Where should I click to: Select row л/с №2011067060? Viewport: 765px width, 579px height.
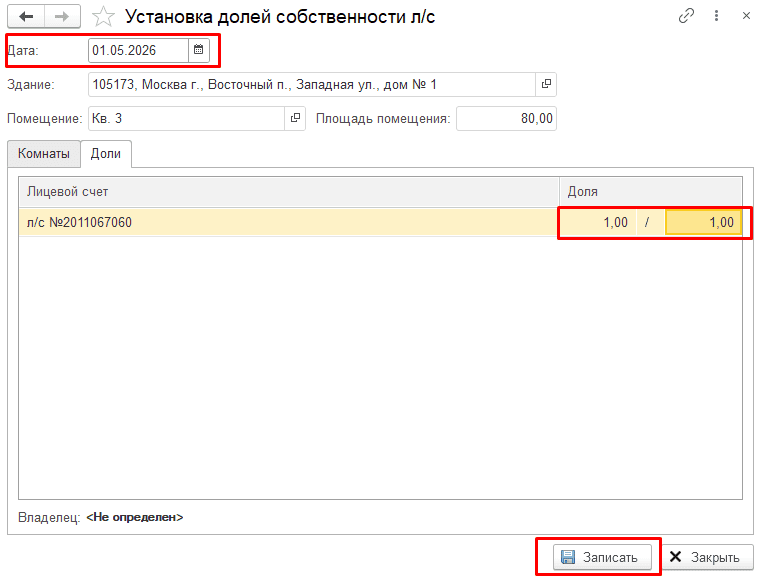point(289,222)
